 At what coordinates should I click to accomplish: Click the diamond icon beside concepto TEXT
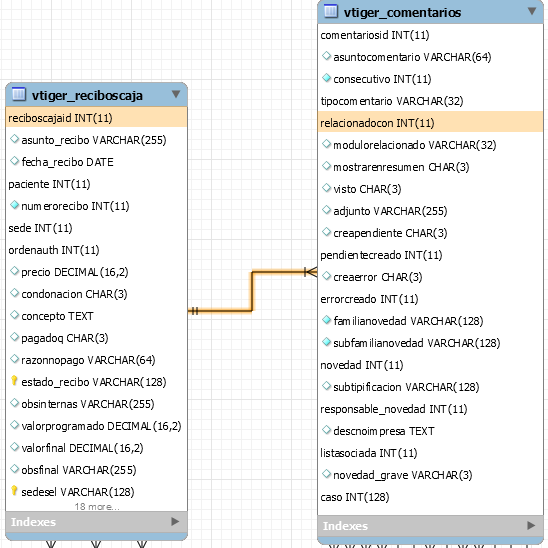click(14, 315)
